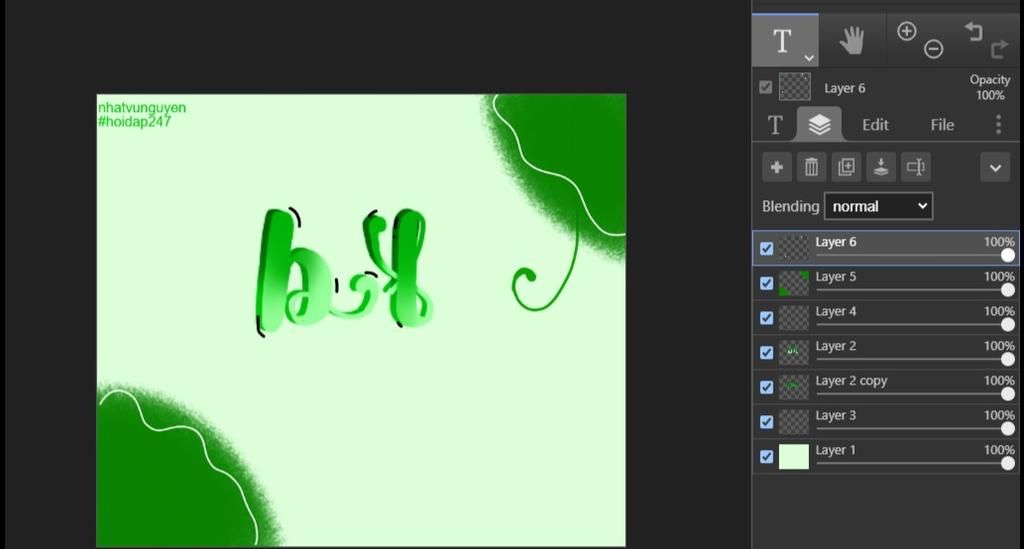Click the Opacity 100% readout
This screenshot has height=549, width=1024.
[x=989, y=87]
